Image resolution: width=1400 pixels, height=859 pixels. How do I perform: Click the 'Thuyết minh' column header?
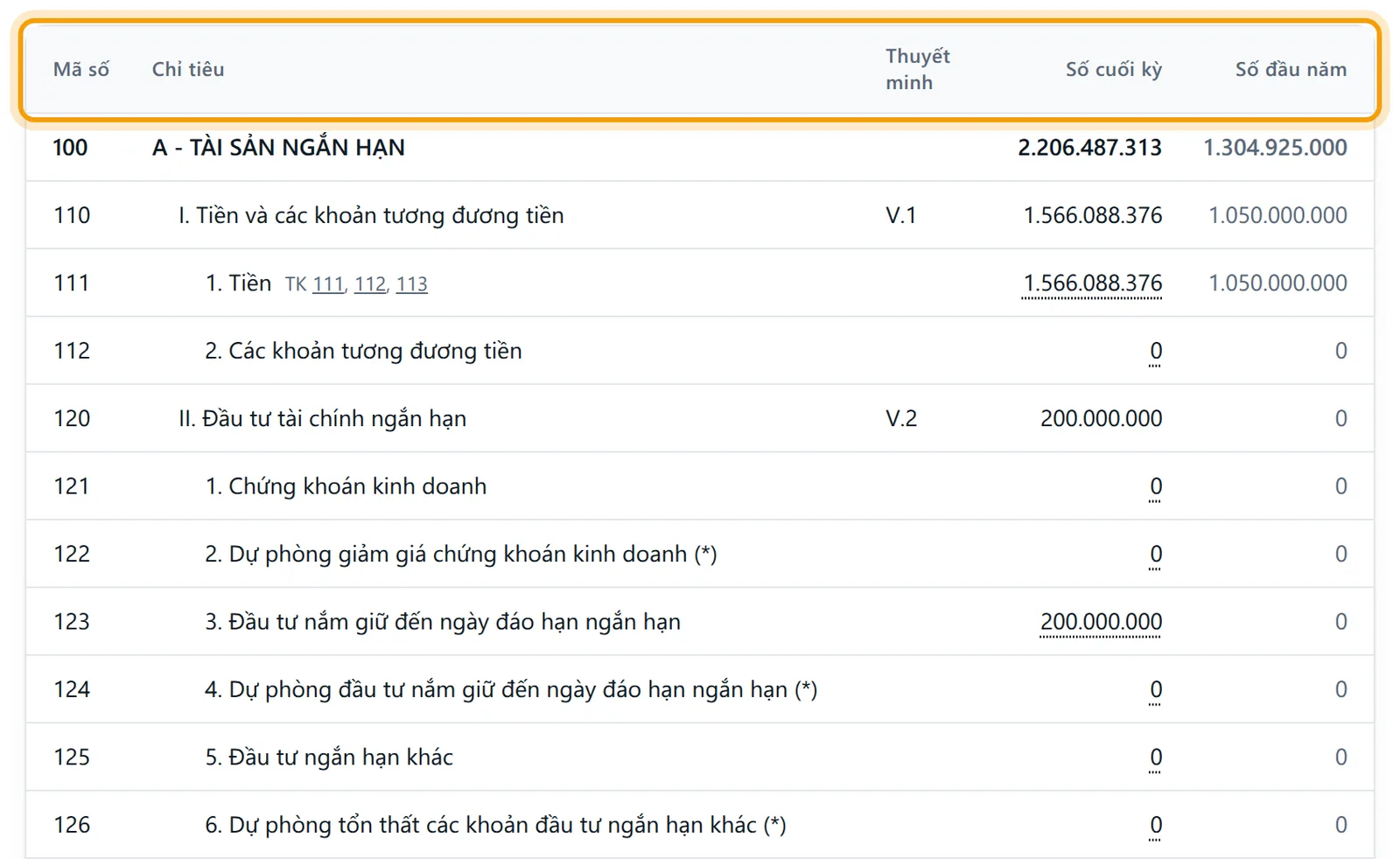(x=917, y=69)
